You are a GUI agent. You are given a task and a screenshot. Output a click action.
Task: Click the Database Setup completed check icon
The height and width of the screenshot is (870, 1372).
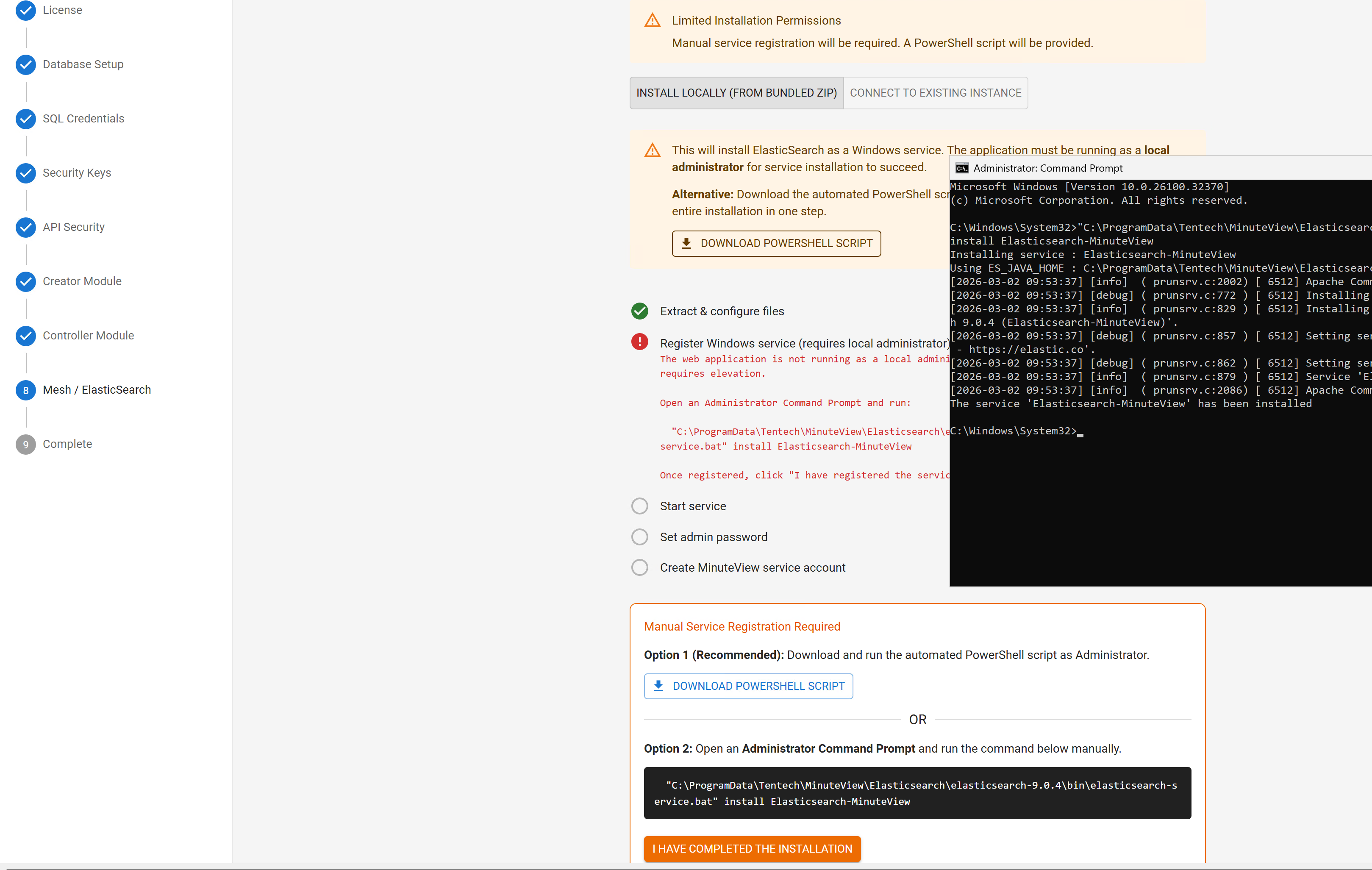(26, 64)
